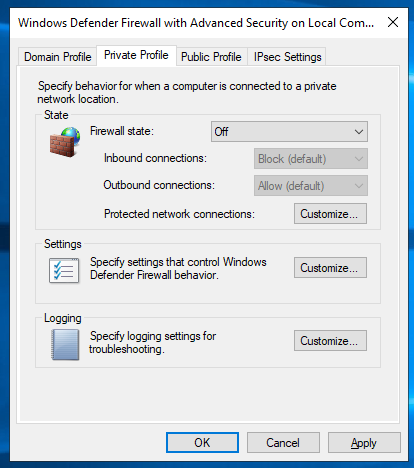Select the Private Profile tab

(136, 55)
